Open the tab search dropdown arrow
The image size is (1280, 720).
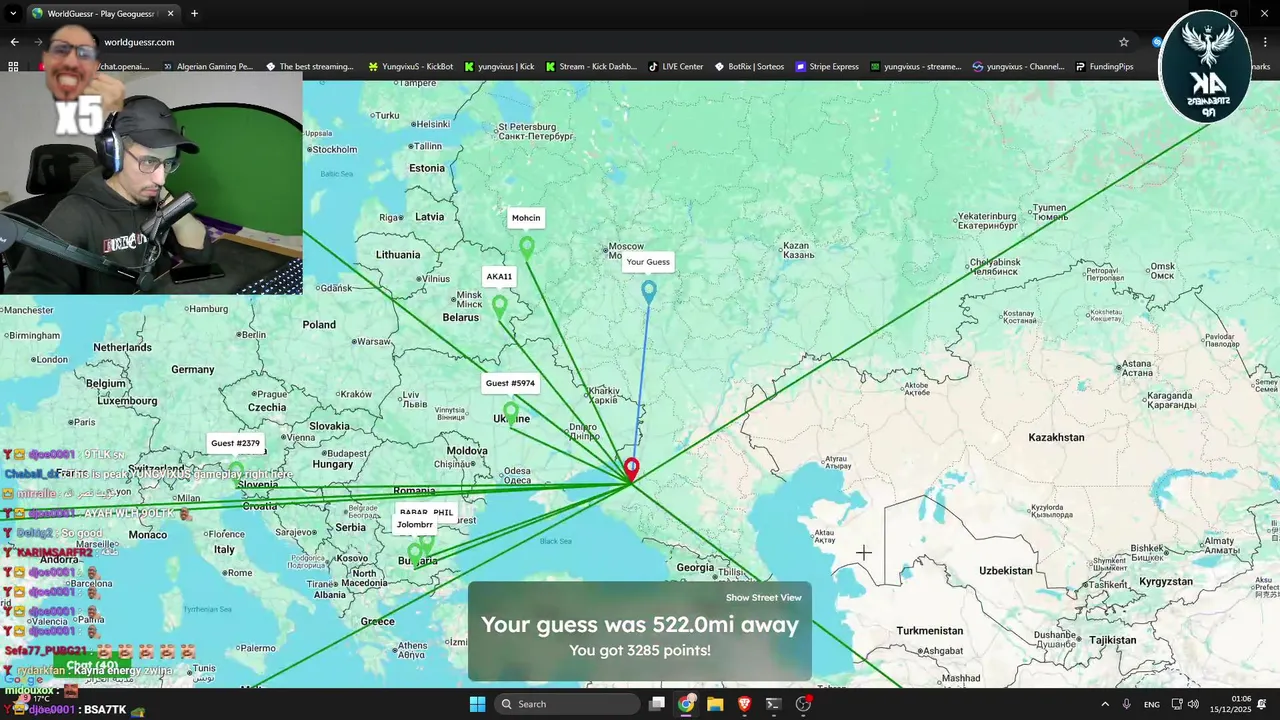pyautogui.click(x=13, y=13)
